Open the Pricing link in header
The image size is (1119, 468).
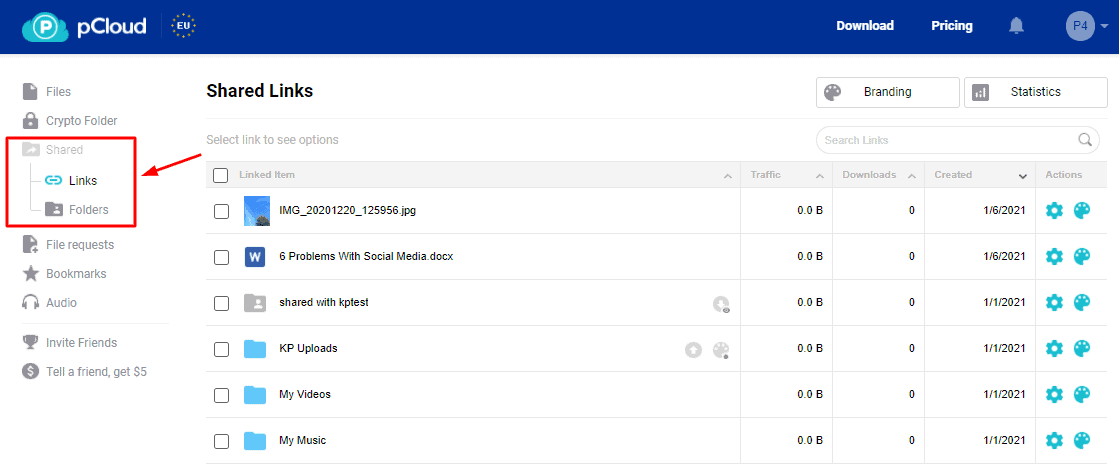(952, 26)
